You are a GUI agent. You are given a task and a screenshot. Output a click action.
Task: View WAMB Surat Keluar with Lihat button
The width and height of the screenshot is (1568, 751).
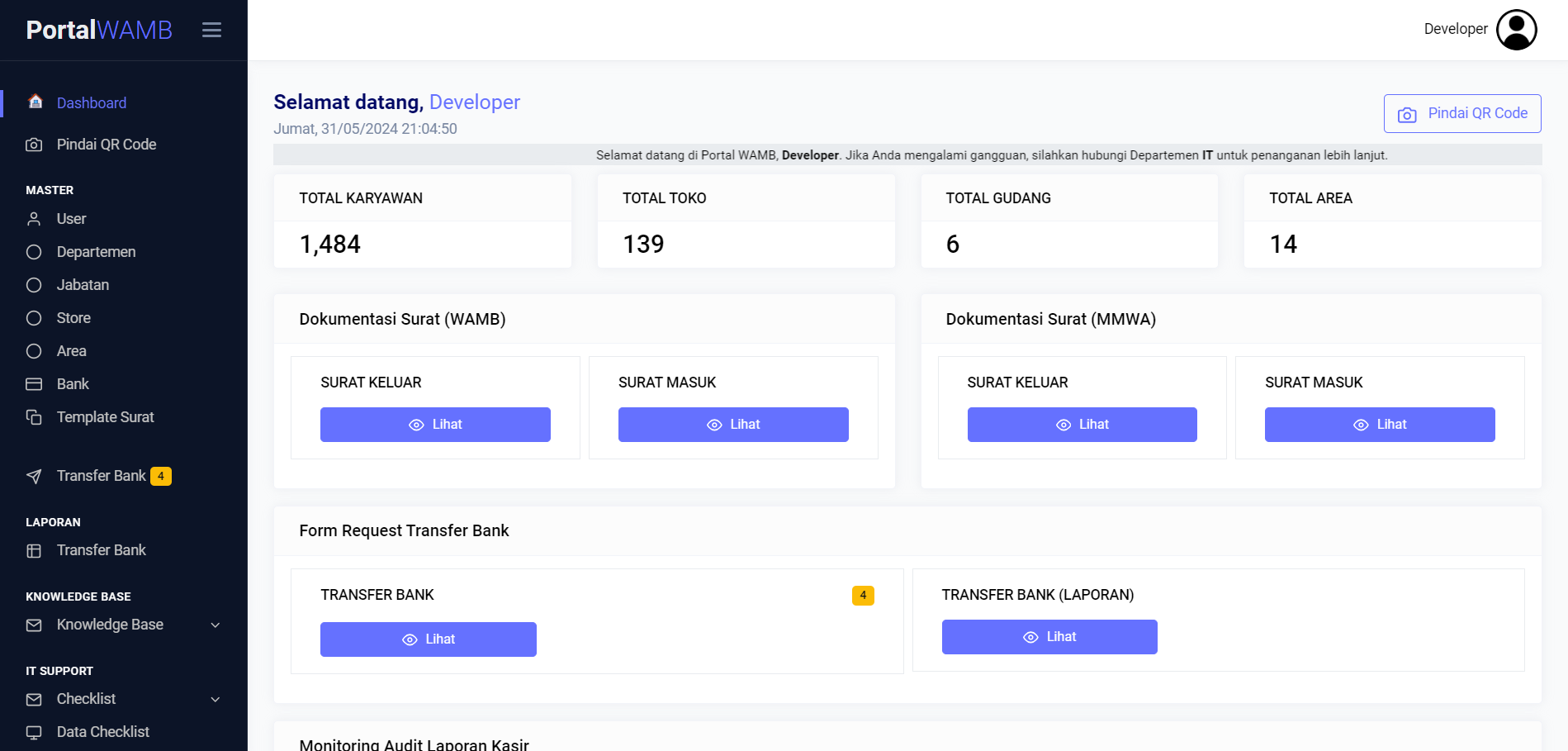coord(435,425)
